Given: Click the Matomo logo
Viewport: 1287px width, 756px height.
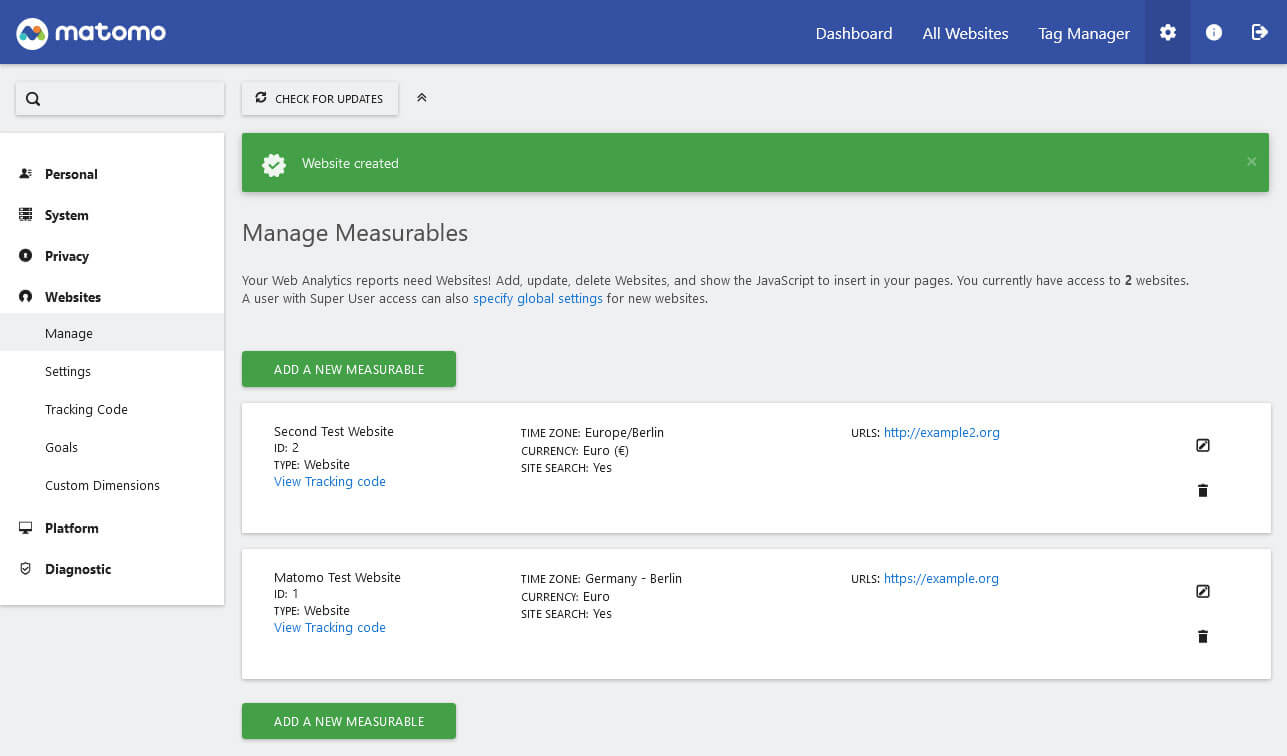Looking at the screenshot, I should (x=90, y=32).
